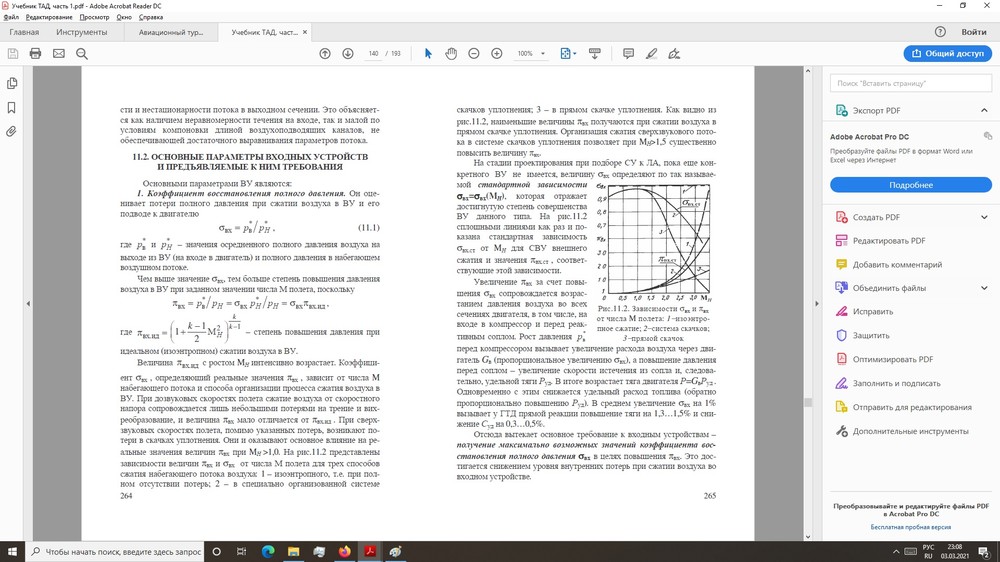This screenshot has height=562, width=1000.
Task: Open File Explorer from taskbar
Action: point(293,552)
